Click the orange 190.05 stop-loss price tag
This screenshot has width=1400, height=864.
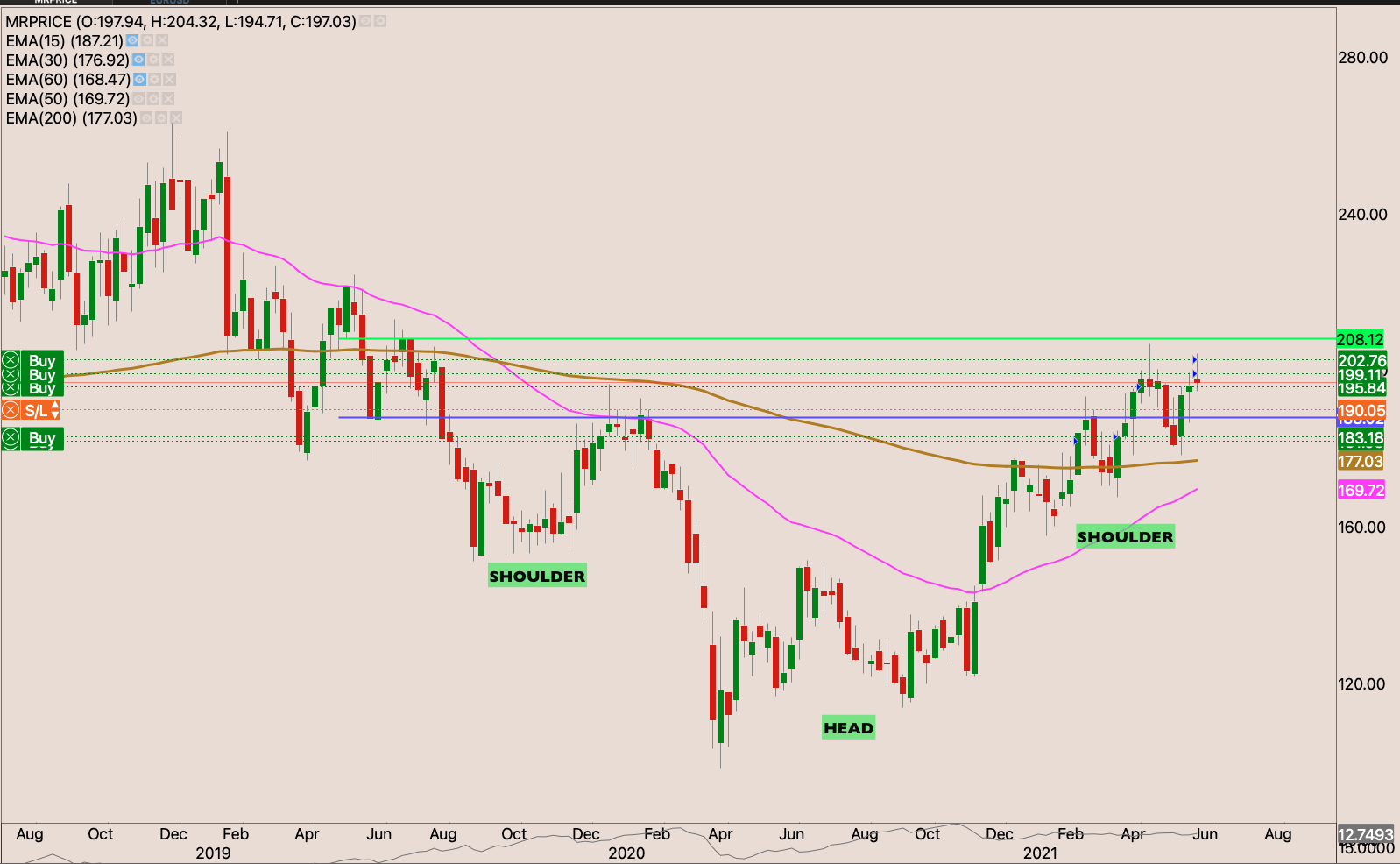pos(1361,410)
